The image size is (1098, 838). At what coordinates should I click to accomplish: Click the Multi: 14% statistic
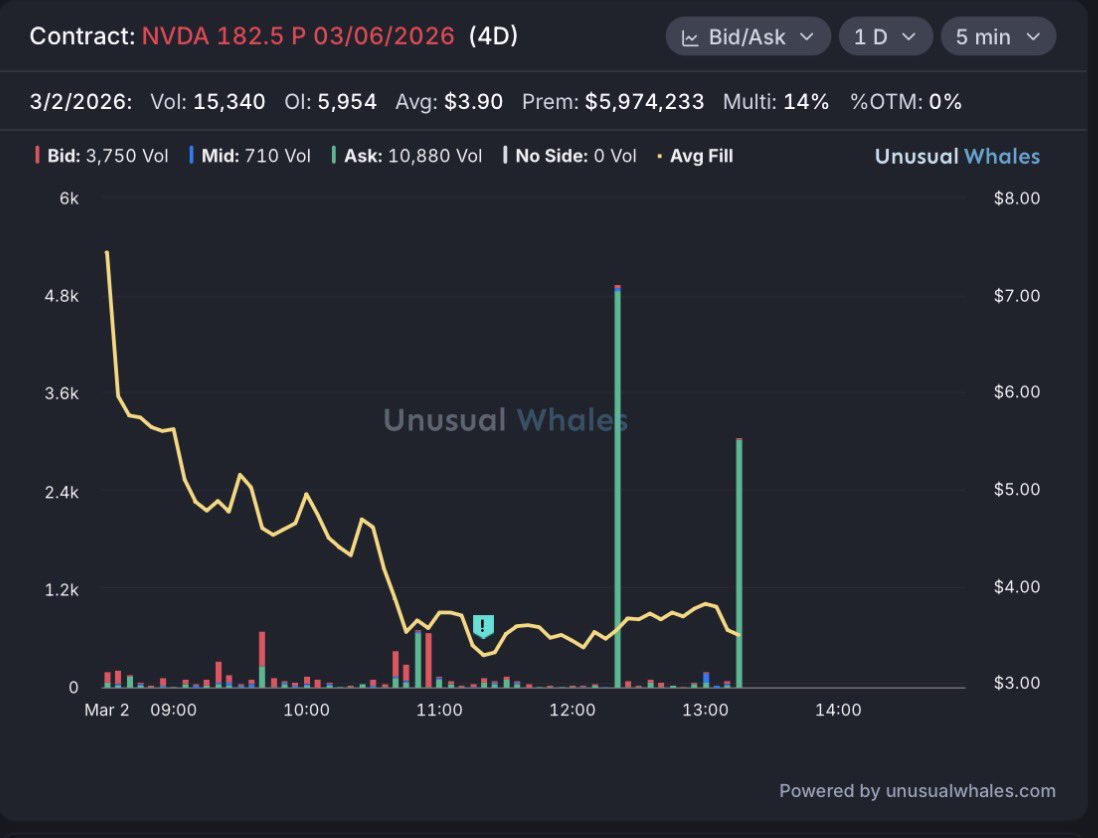tap(776, 102)
